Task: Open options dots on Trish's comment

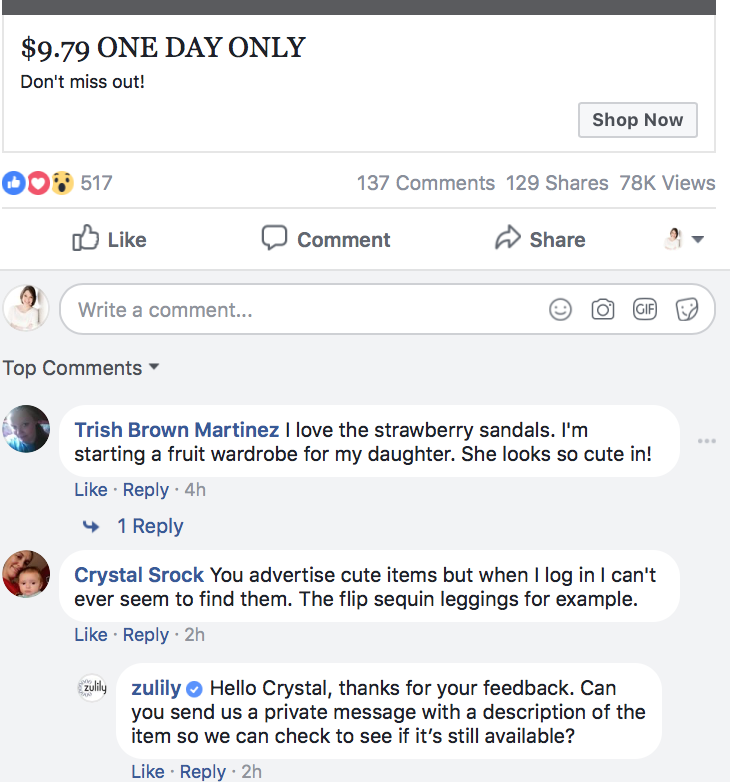Action: (707, 441)
